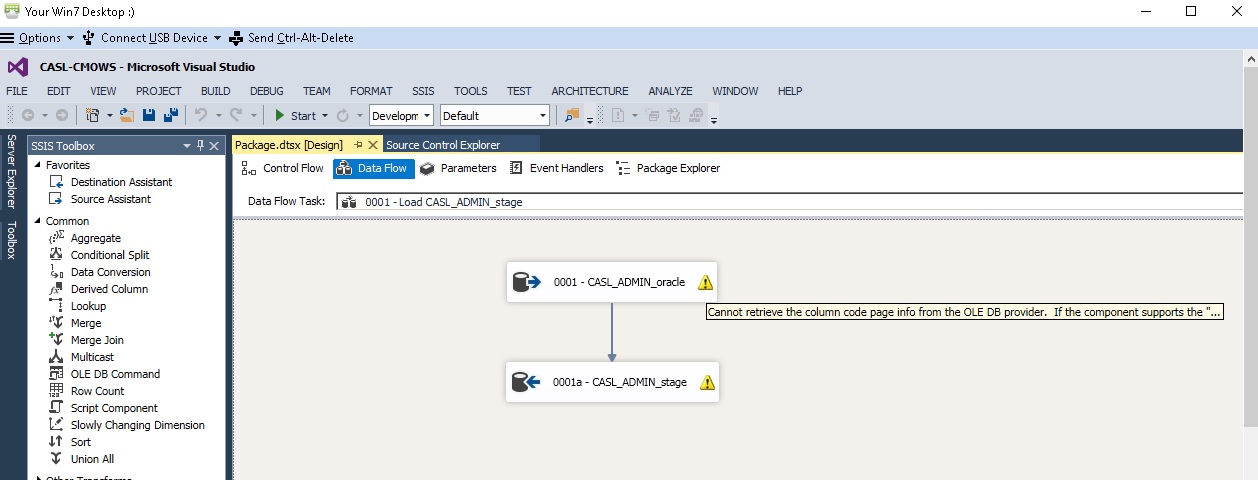Image resolution: width=1258 pixels, height=480 pixels.
Task: Switch to Source Control Explorer tab
Action: (443, 145)
